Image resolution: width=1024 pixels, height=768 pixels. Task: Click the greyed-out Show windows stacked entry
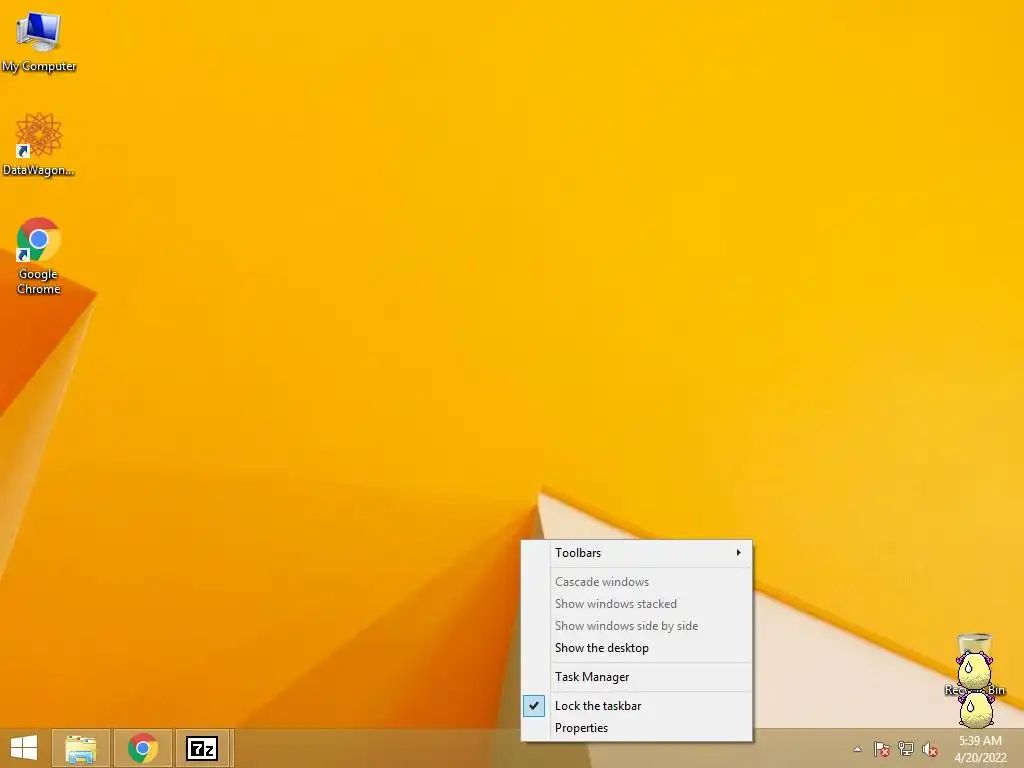click(x=637, y=603)
